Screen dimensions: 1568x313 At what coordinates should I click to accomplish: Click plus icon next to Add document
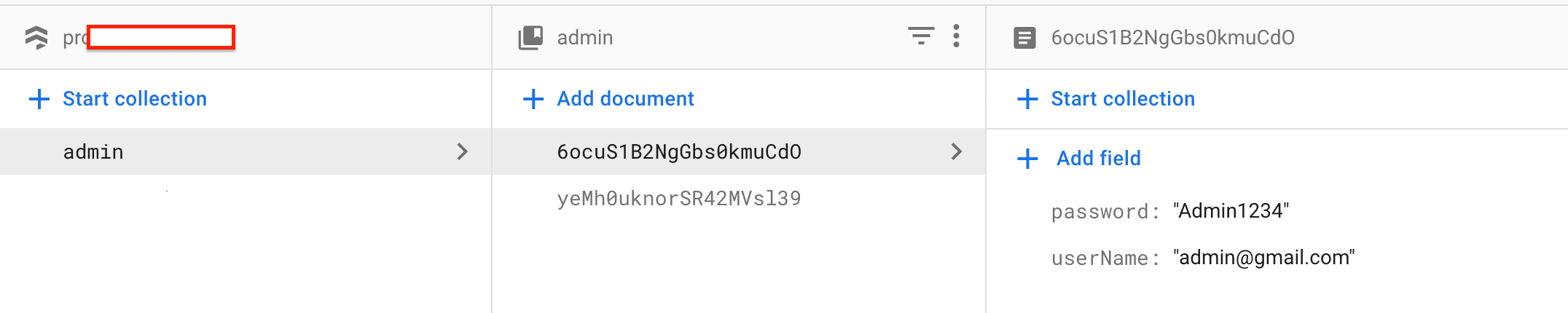533,99
